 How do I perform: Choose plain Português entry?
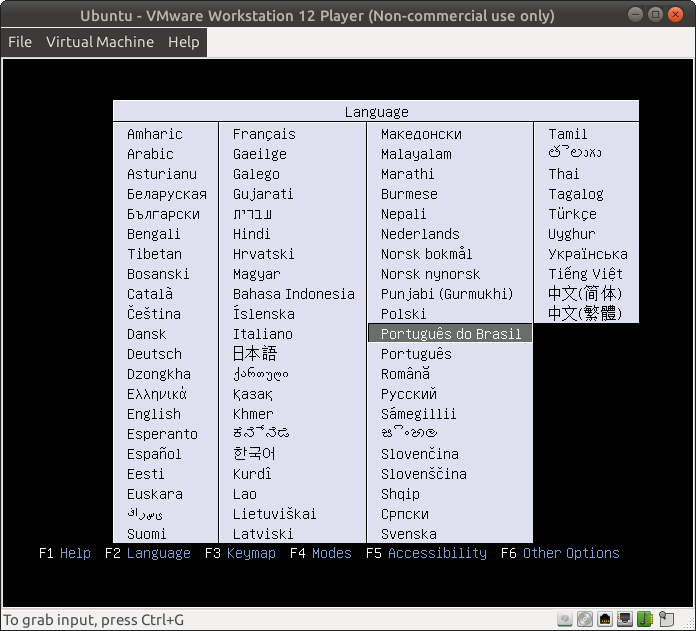click(x=416, y=354)
